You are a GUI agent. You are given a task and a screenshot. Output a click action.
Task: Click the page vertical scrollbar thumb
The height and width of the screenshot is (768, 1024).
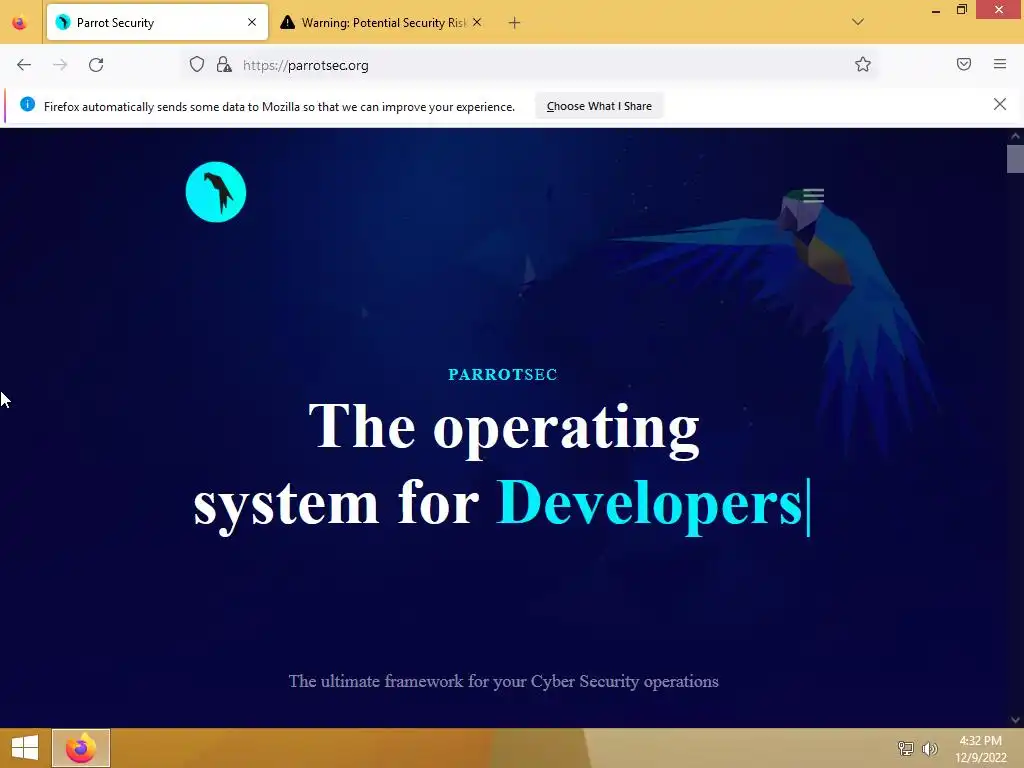coord(1015,159)
